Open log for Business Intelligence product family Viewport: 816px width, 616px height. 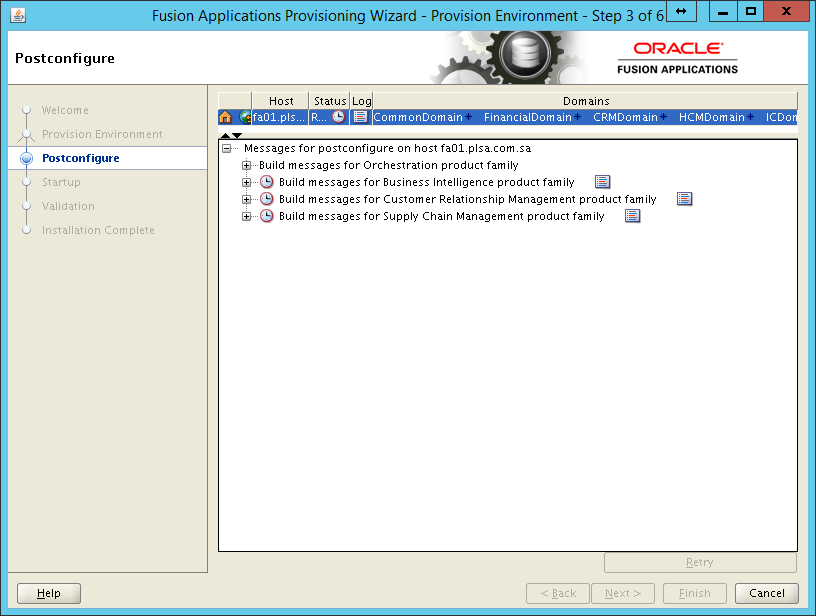coord(603,182)
